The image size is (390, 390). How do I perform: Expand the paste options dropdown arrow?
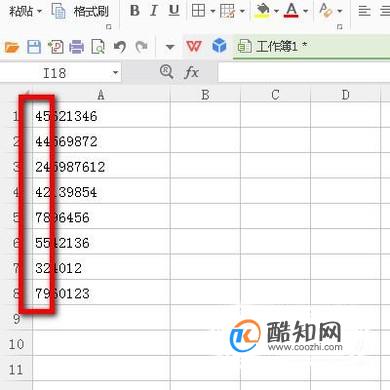[39, 11]
